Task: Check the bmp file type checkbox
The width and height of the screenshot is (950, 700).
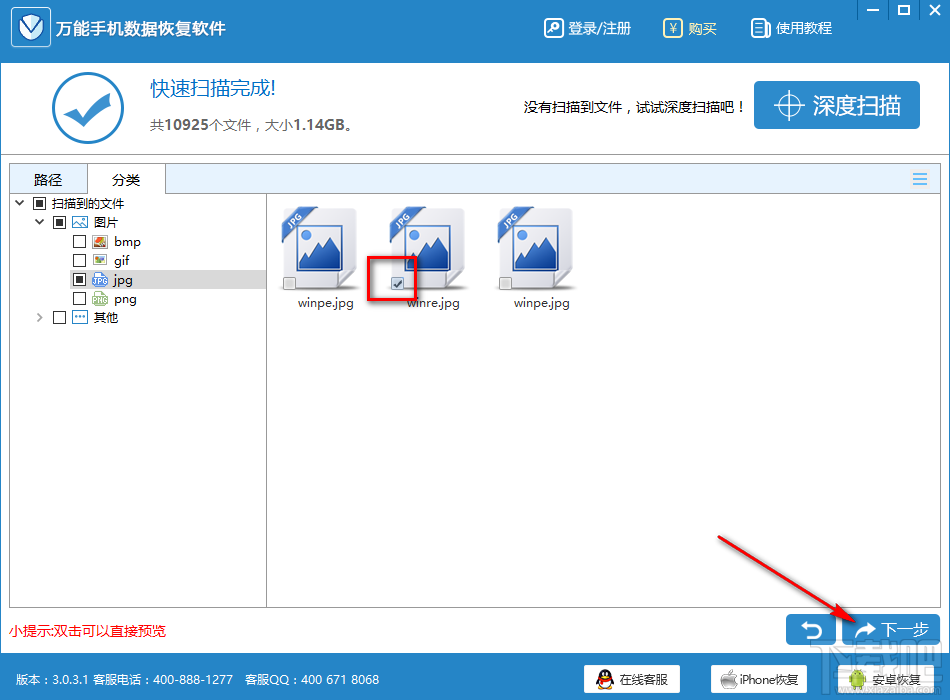Action: click(x=79, y=241)
